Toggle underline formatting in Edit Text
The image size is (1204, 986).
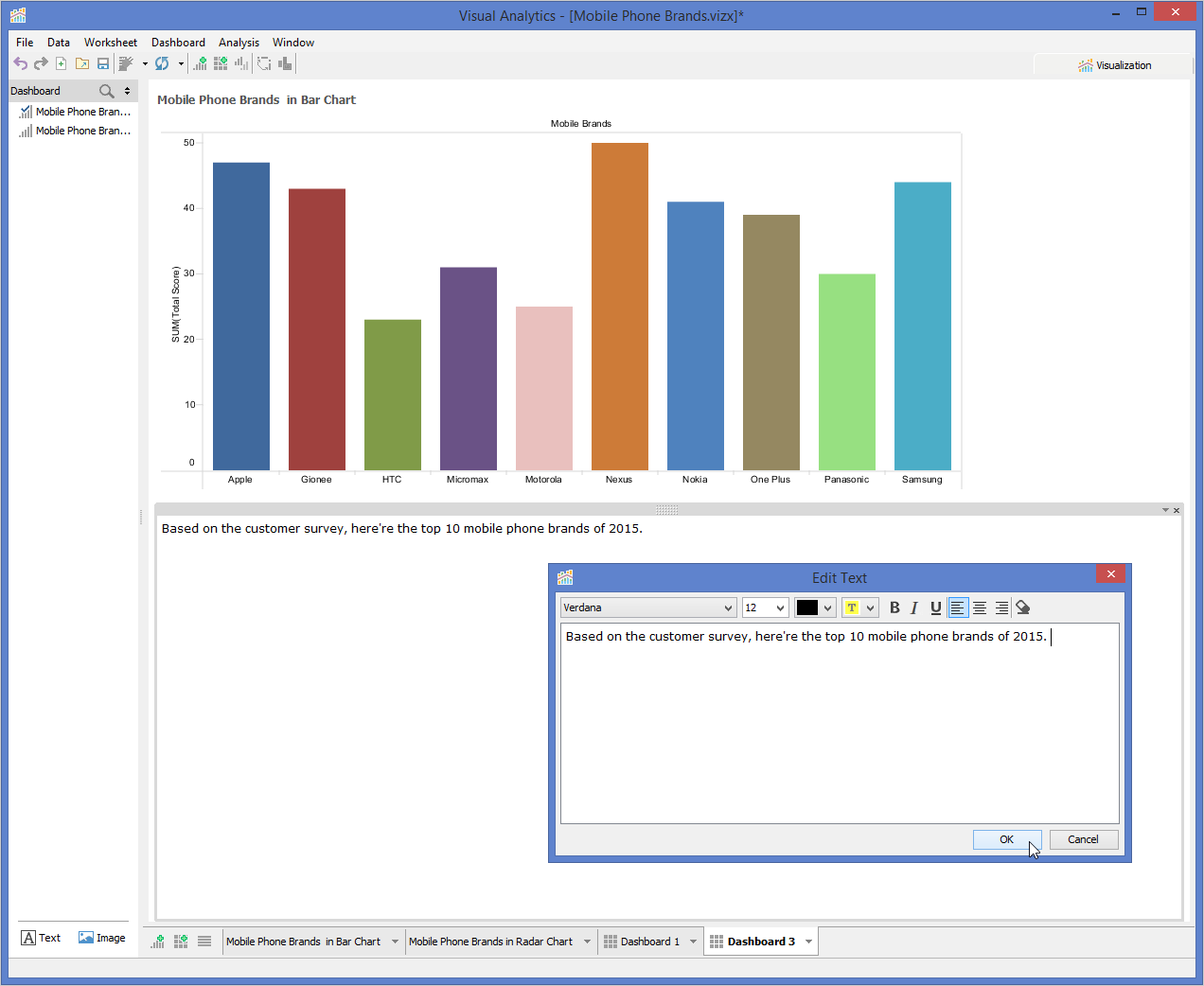(x=936, y=607)
